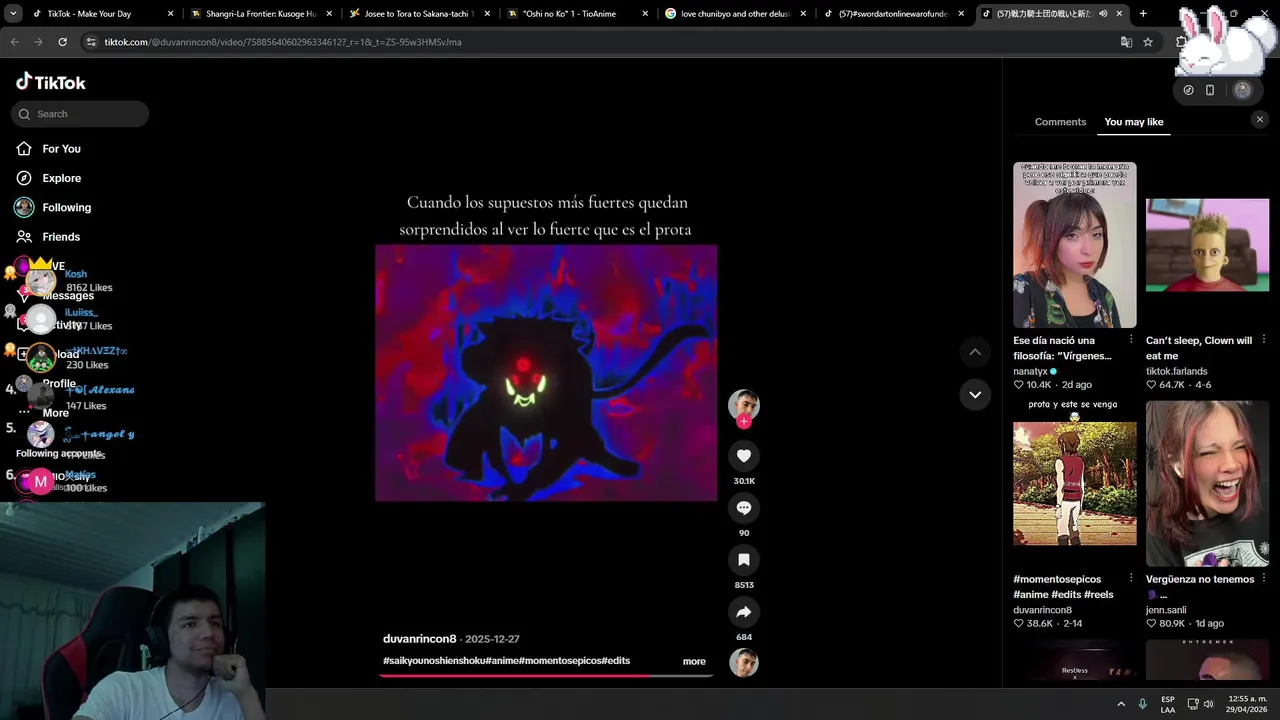Screen dimensions: 1280x720
Task: Go back in the browser
Action: (x=14, y=42)
